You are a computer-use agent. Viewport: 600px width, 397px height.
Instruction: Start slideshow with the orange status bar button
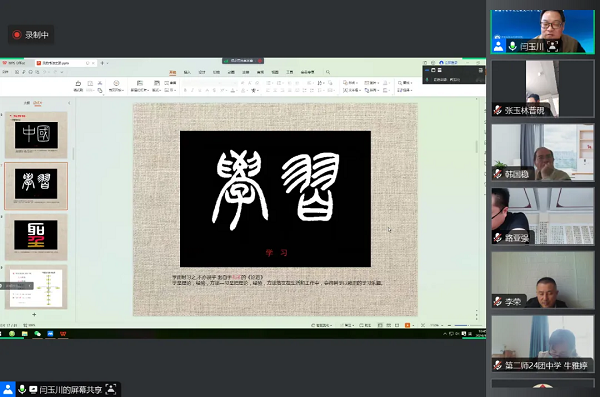point(408,325)
